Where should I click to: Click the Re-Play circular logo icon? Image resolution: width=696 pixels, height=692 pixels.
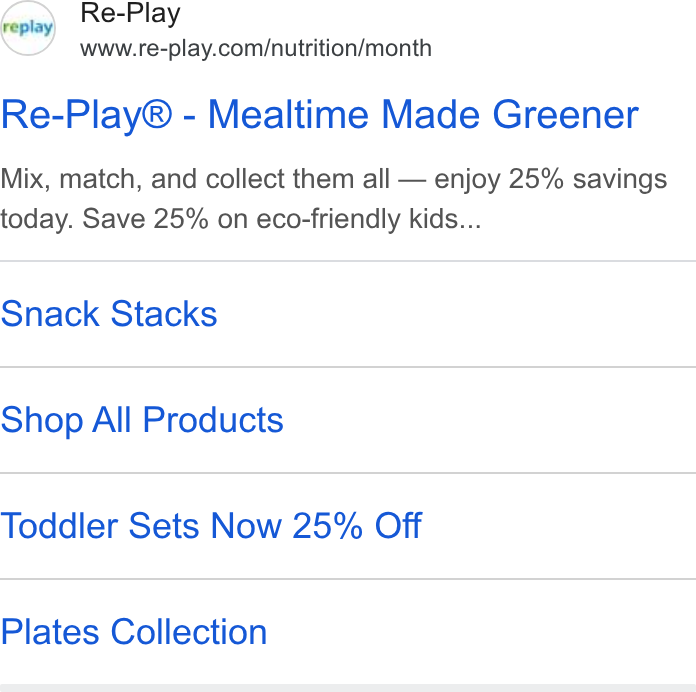(x=28, y=28)
